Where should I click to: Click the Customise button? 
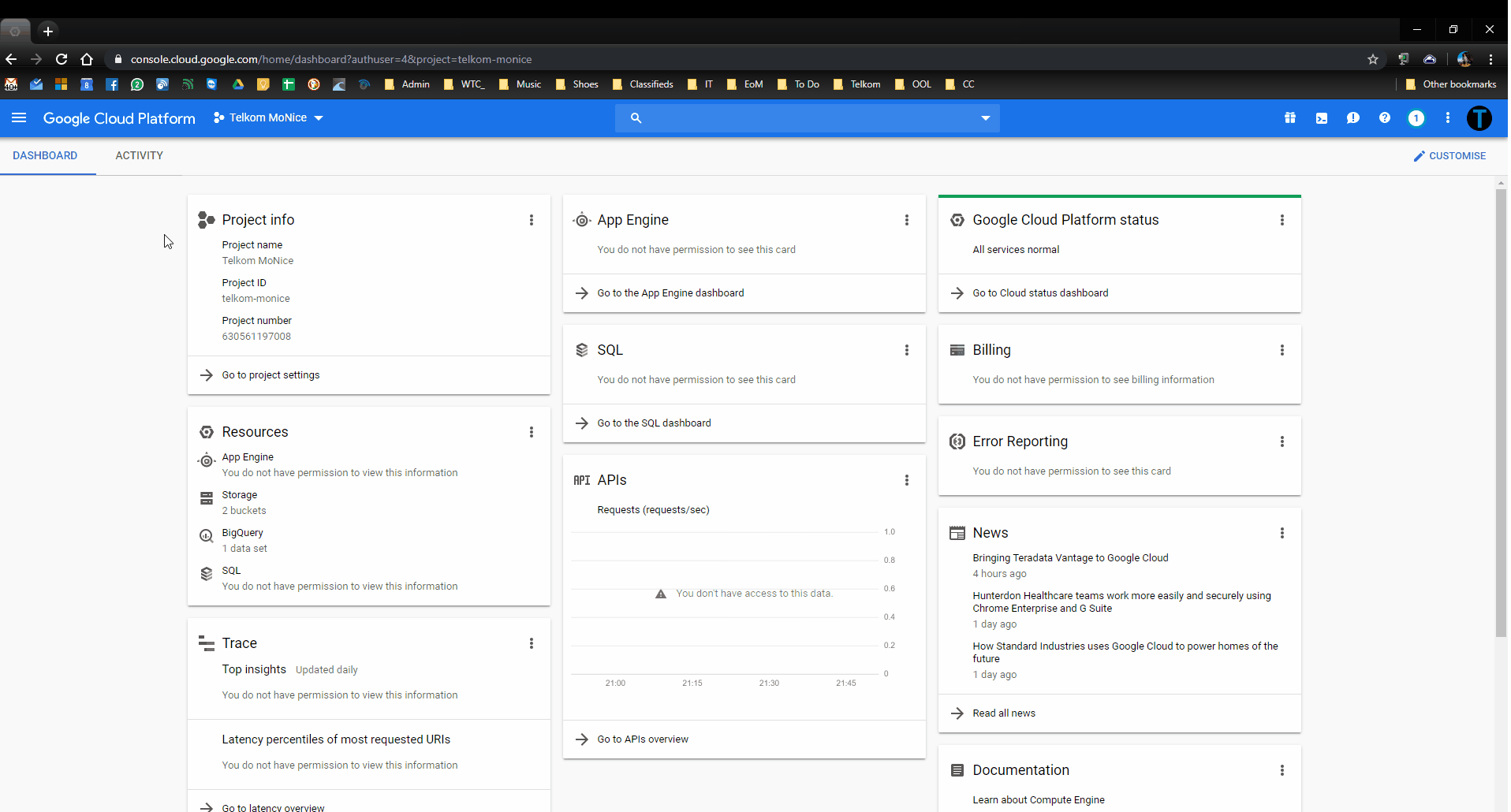tap(1449, 156)
